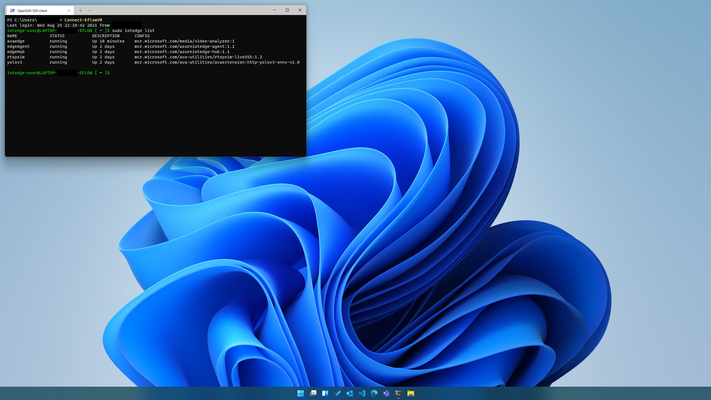
Task: Click the edgeHub module name
Action: 16,52
